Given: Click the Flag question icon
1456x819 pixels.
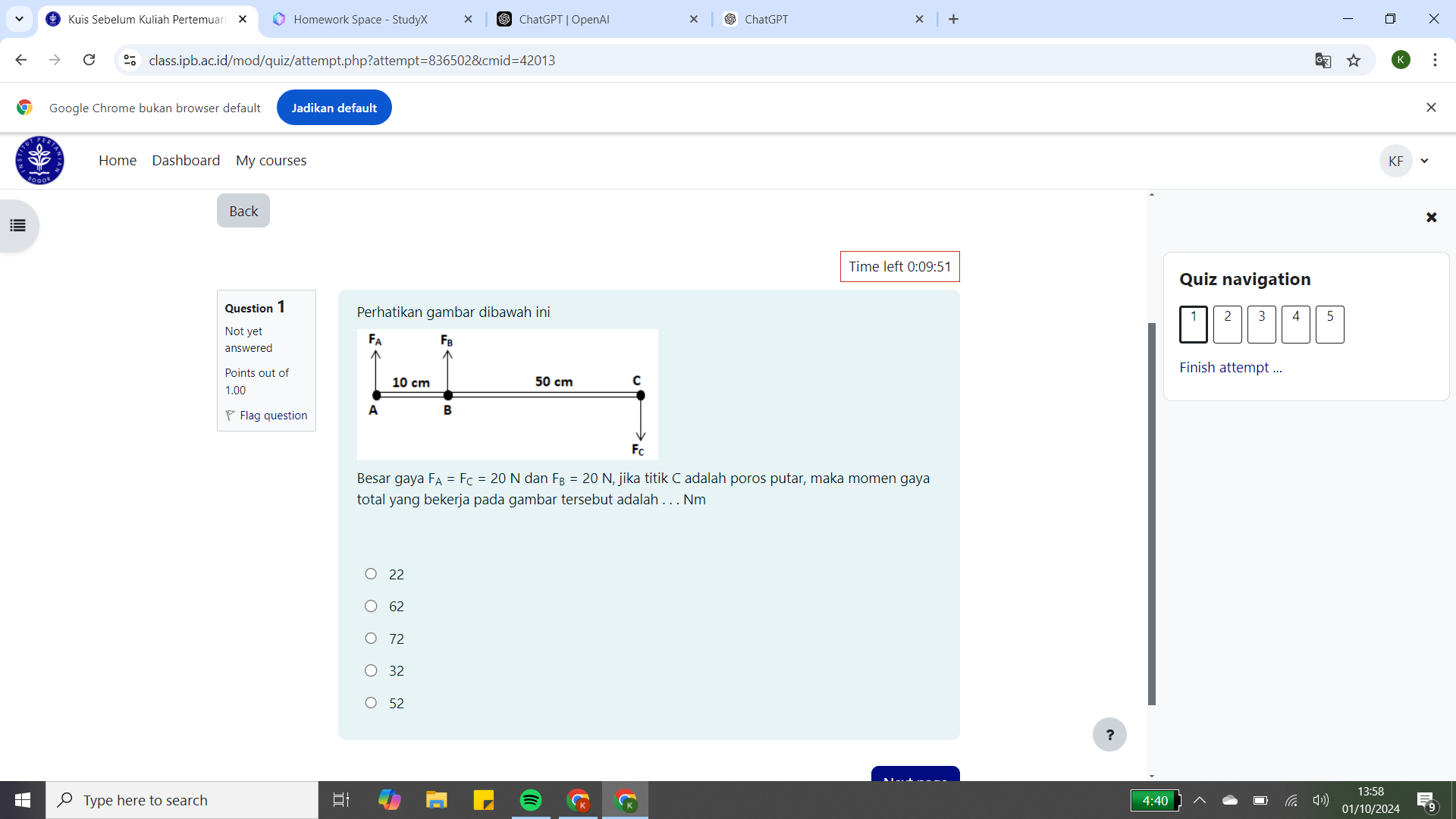Looking at the screenshot, I should [x=229, y=415].
